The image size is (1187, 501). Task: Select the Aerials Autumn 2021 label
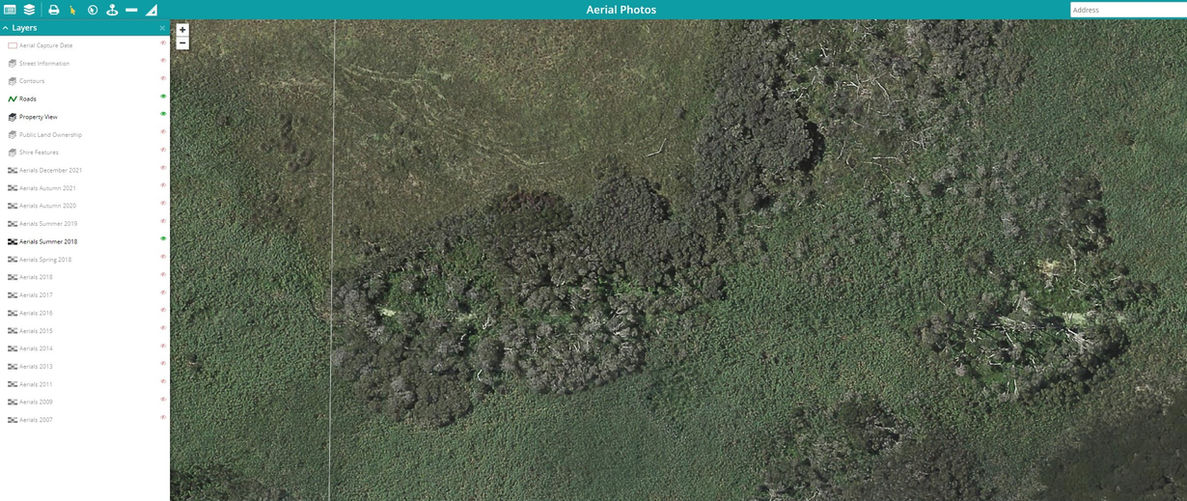tap(48, 188)
